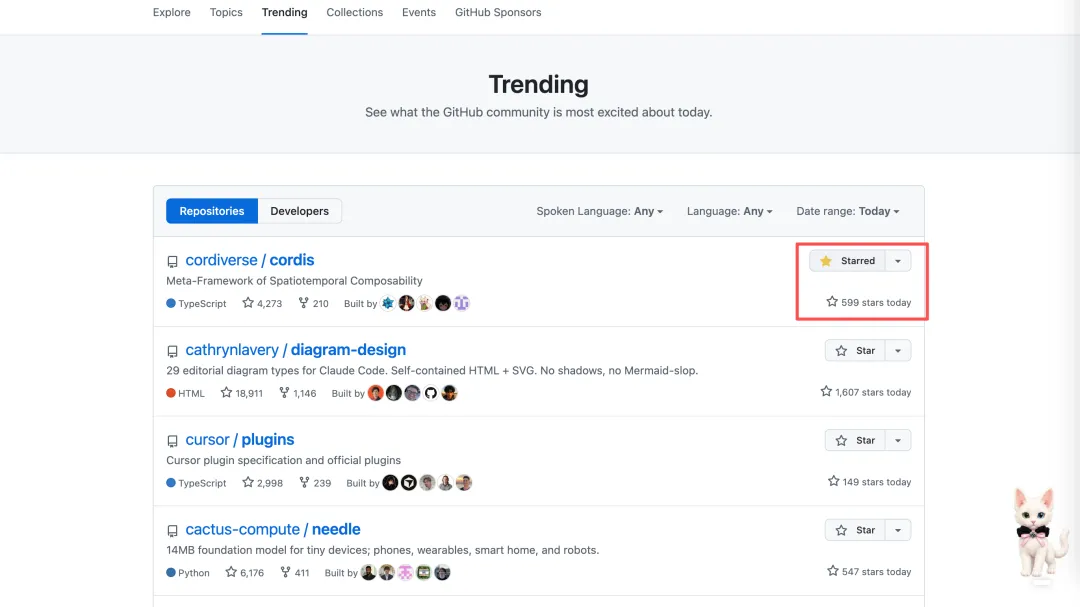1080x607 pixels.
Task: Click HTML language label for diagram-design
Action: (x=185, y=393)
